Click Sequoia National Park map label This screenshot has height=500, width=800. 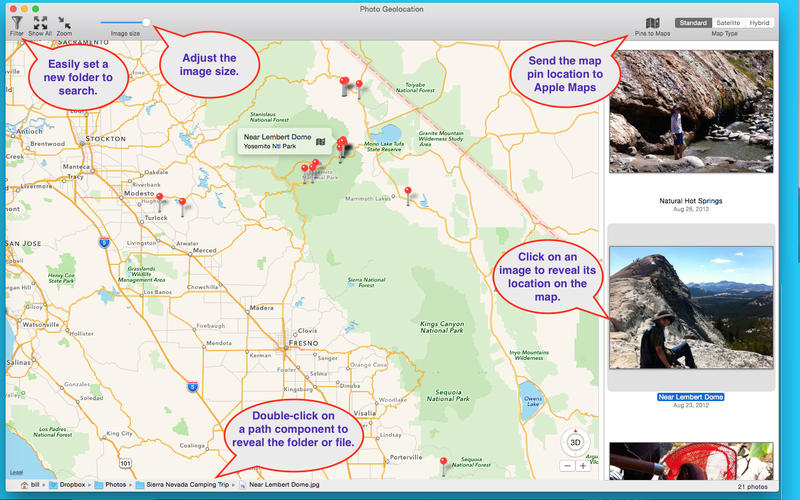(448, 395)
